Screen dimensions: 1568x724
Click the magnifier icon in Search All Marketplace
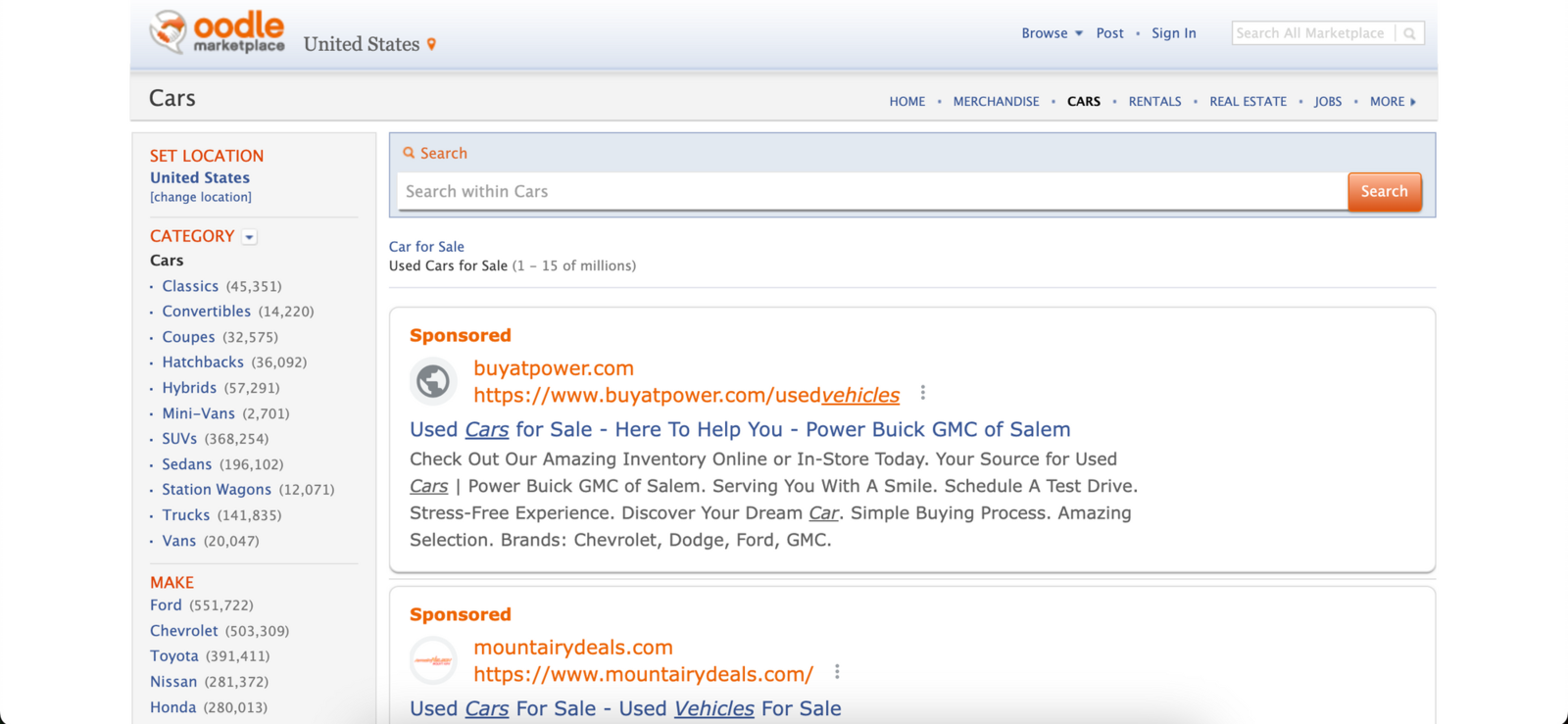tap(1409, 33)
